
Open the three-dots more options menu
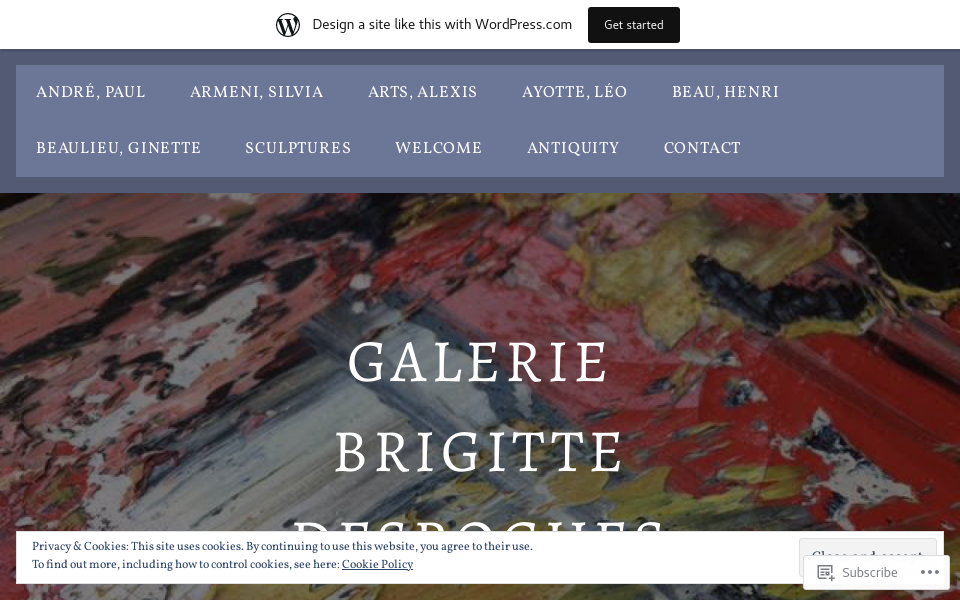click(x=929, y=572)
